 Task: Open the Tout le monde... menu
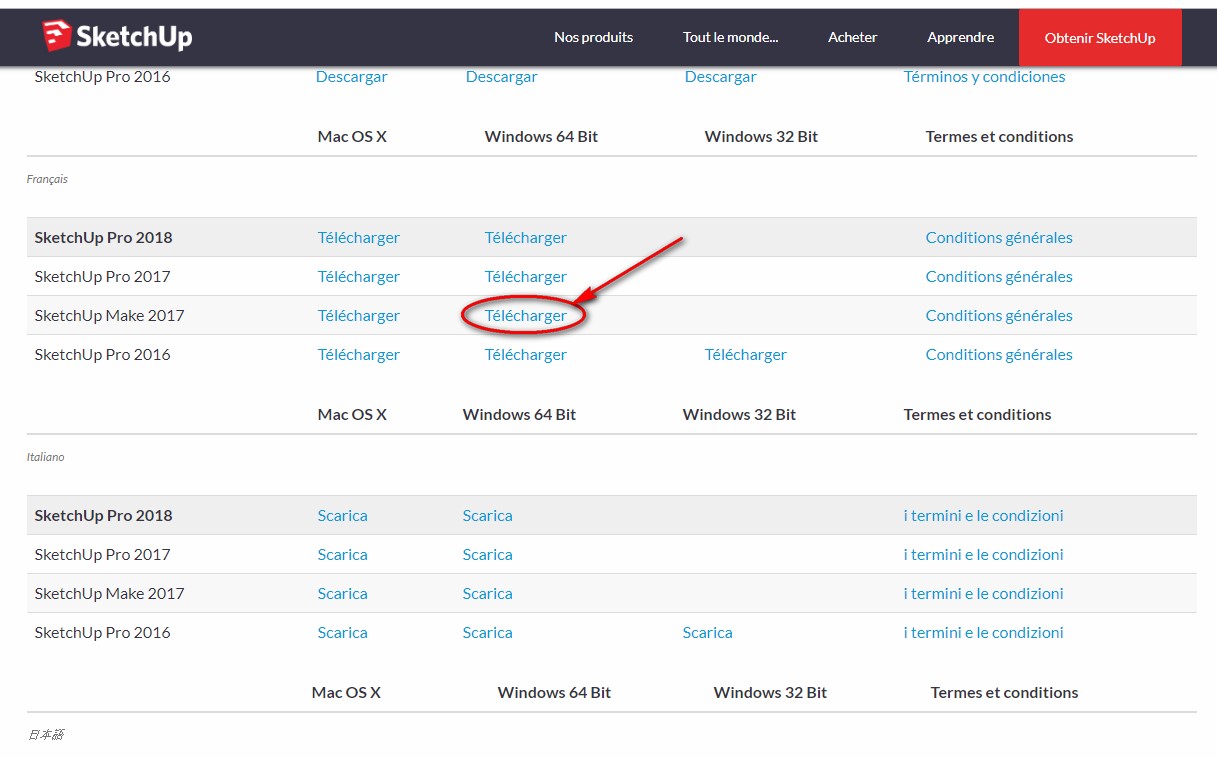click(x=731, y=37)
